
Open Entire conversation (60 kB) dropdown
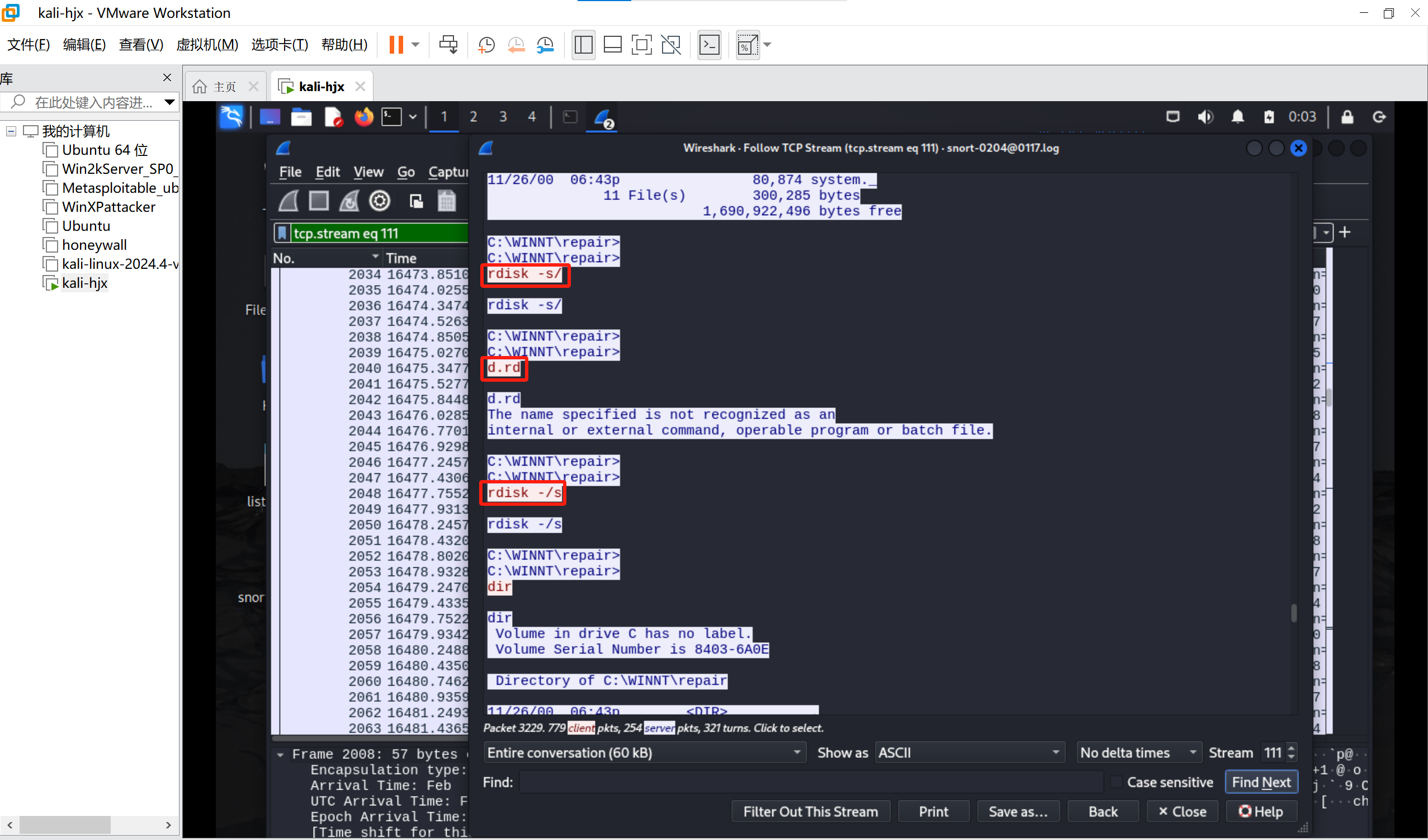pyautogui.click(x=645, y=753)
